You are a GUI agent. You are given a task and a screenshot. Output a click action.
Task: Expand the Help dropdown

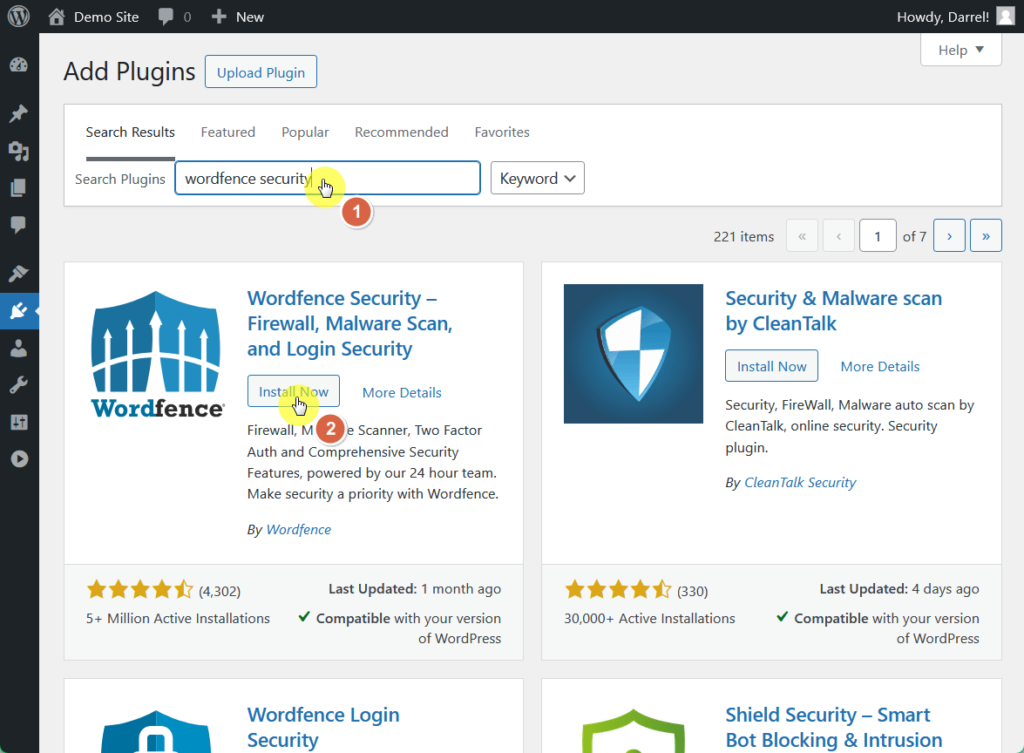961,50
